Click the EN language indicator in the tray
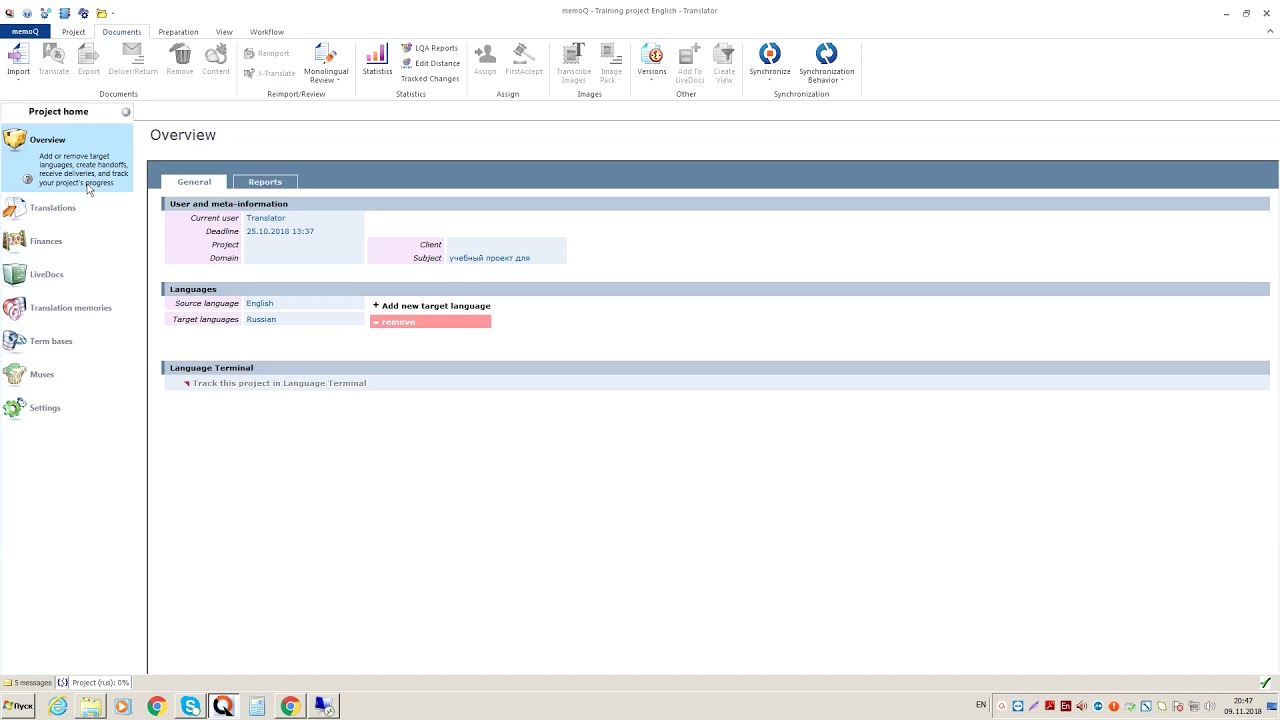The width and height of the screenshot is (1280, 720). coord(981,705)
